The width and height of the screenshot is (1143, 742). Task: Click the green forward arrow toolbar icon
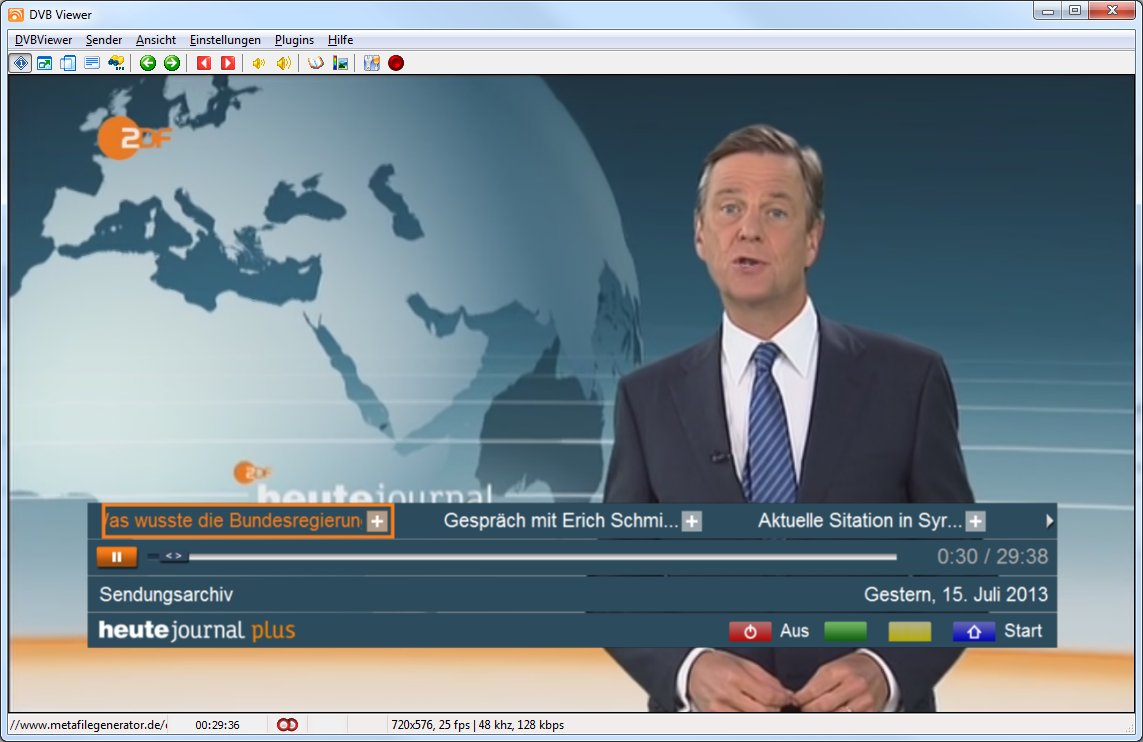[172, 63]
